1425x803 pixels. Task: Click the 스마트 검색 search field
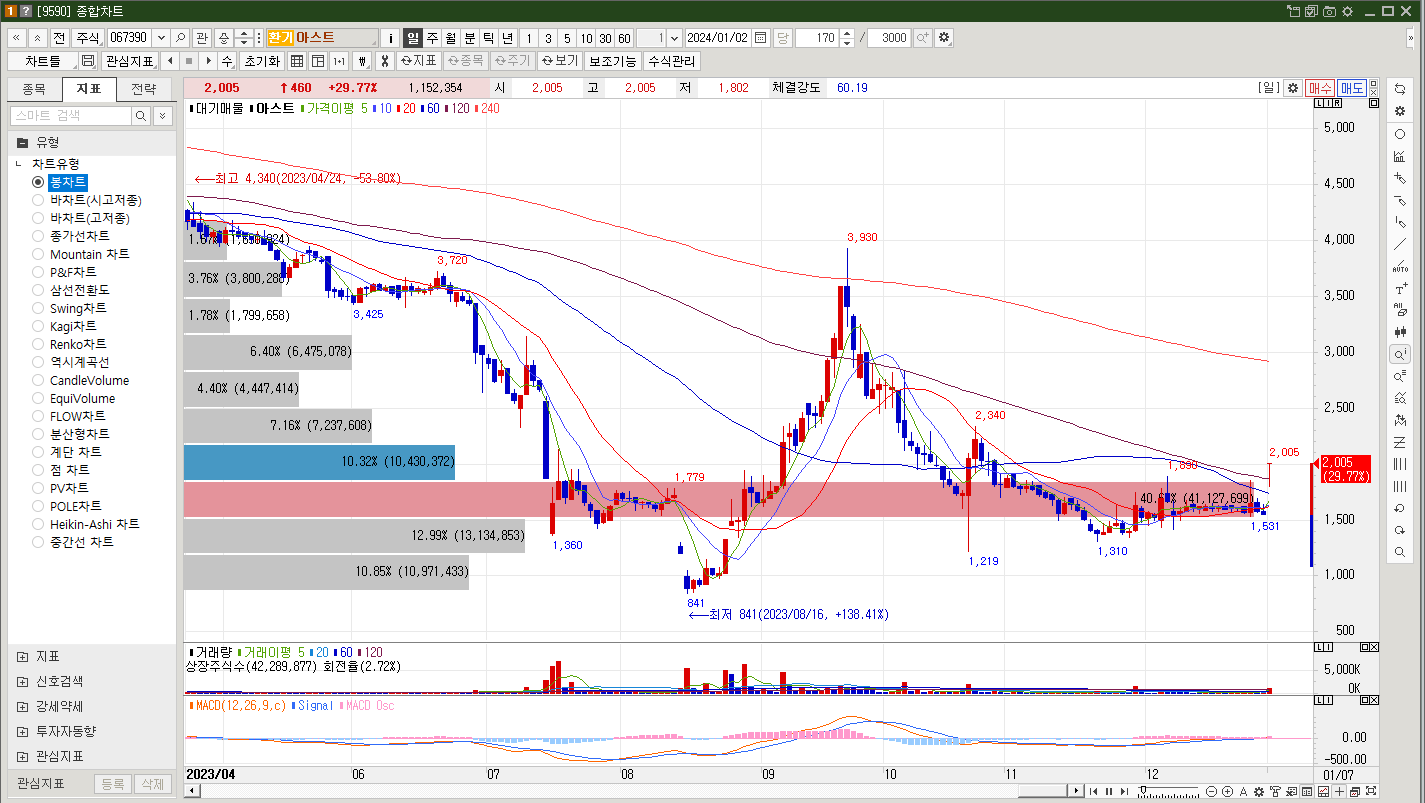click(x=70, y=116)
